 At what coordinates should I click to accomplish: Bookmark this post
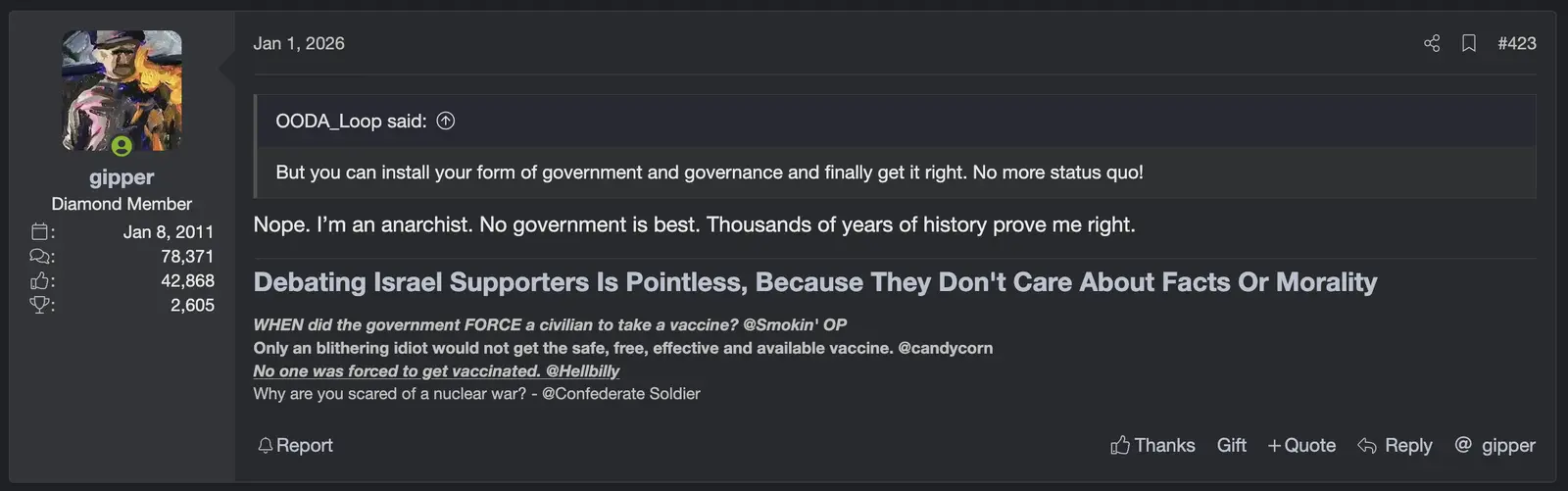pos(1469,43)
